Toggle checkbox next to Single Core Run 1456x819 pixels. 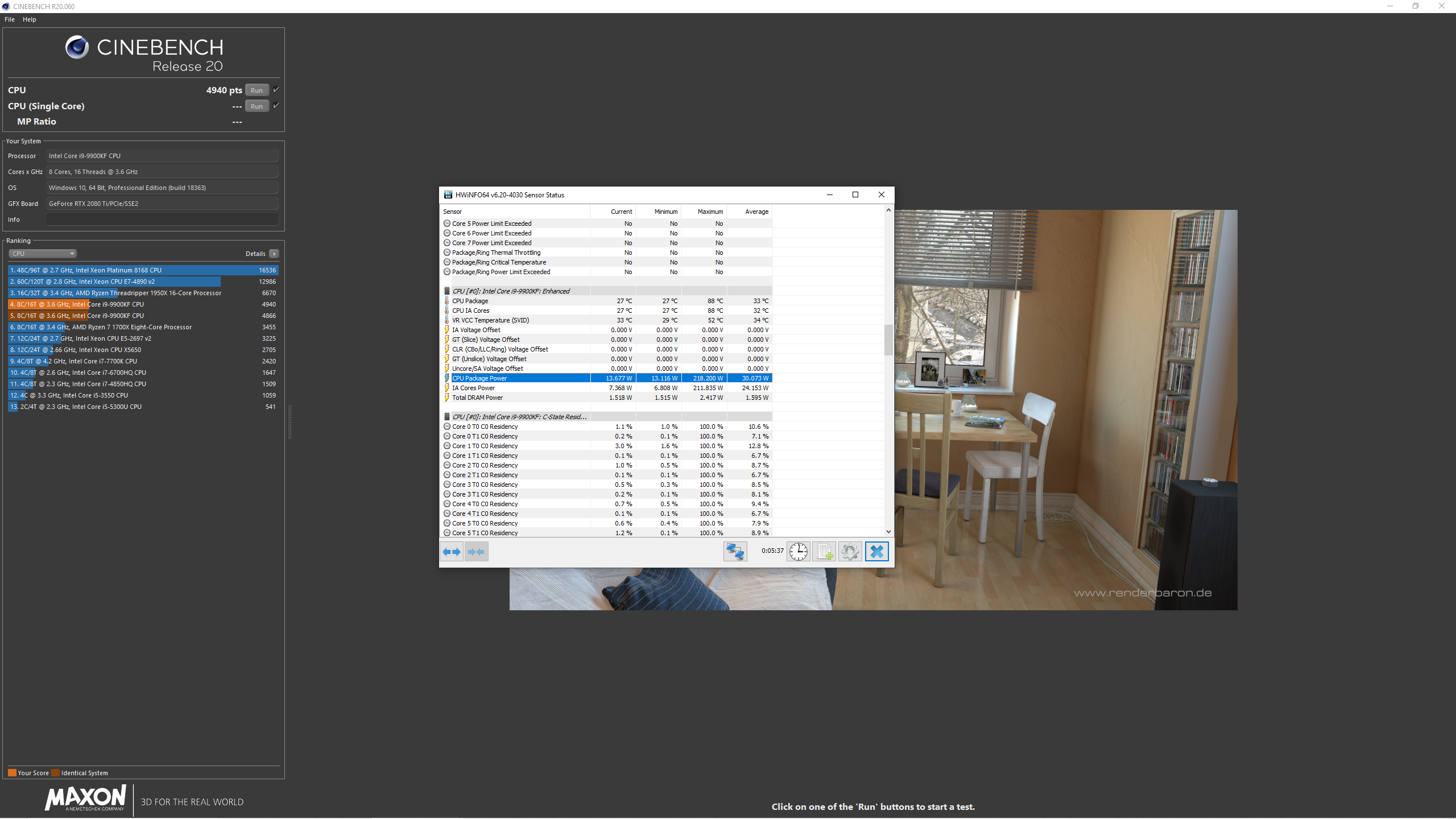276,106
